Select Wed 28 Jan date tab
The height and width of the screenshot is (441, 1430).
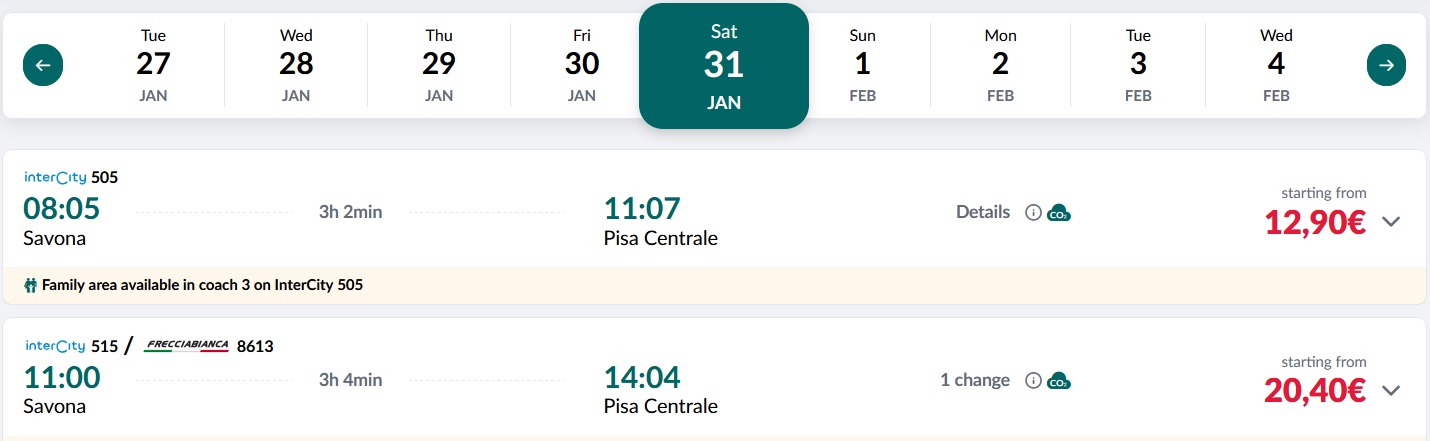(x=296, y=66)
